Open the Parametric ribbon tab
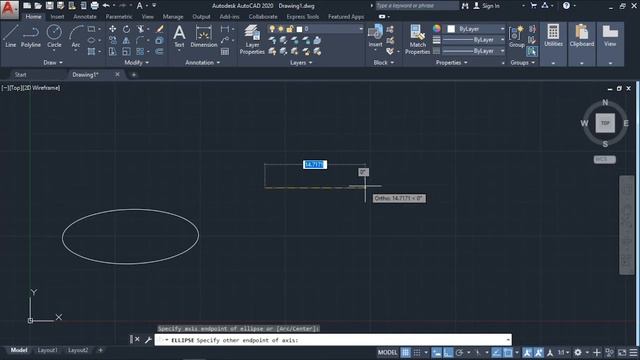 point(119,17)
